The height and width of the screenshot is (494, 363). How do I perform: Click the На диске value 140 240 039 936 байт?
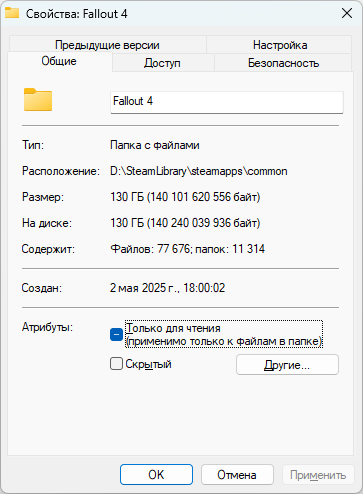[203, 223]
